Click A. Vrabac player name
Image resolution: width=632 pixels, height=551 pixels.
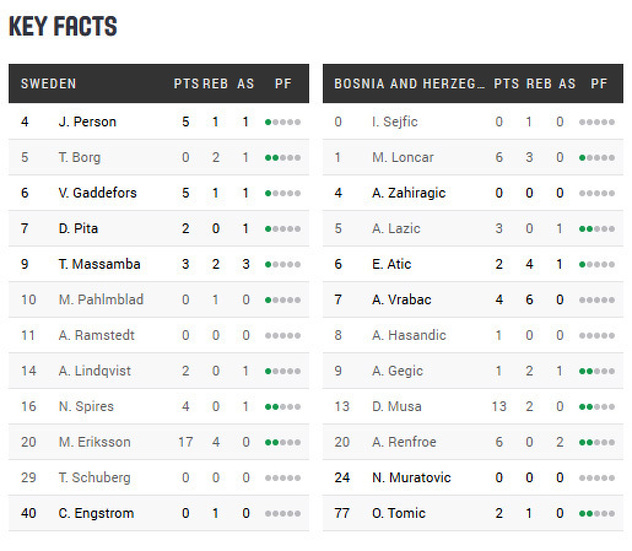402,300
